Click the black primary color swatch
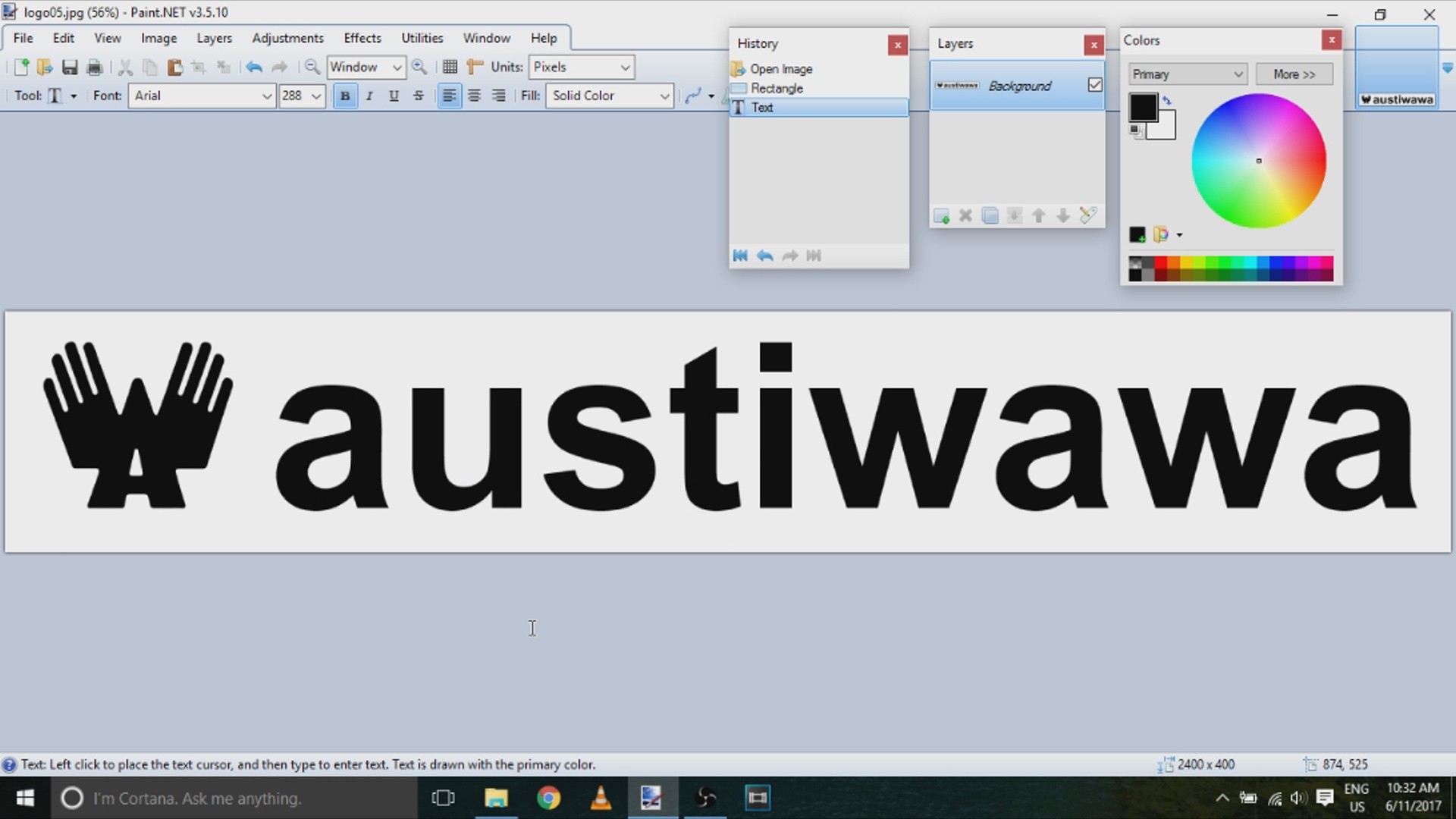Viewport: 1456px width, 819px height. (1143, 107)
